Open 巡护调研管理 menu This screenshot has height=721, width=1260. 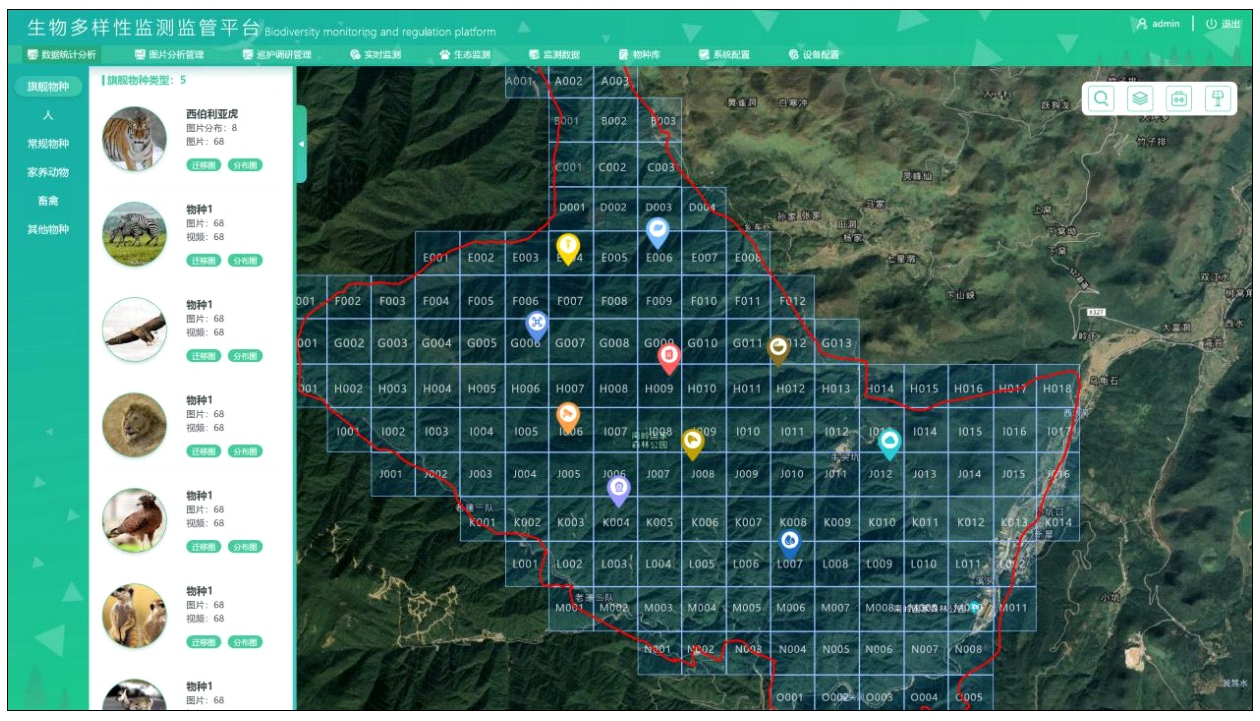click(277, 55)
